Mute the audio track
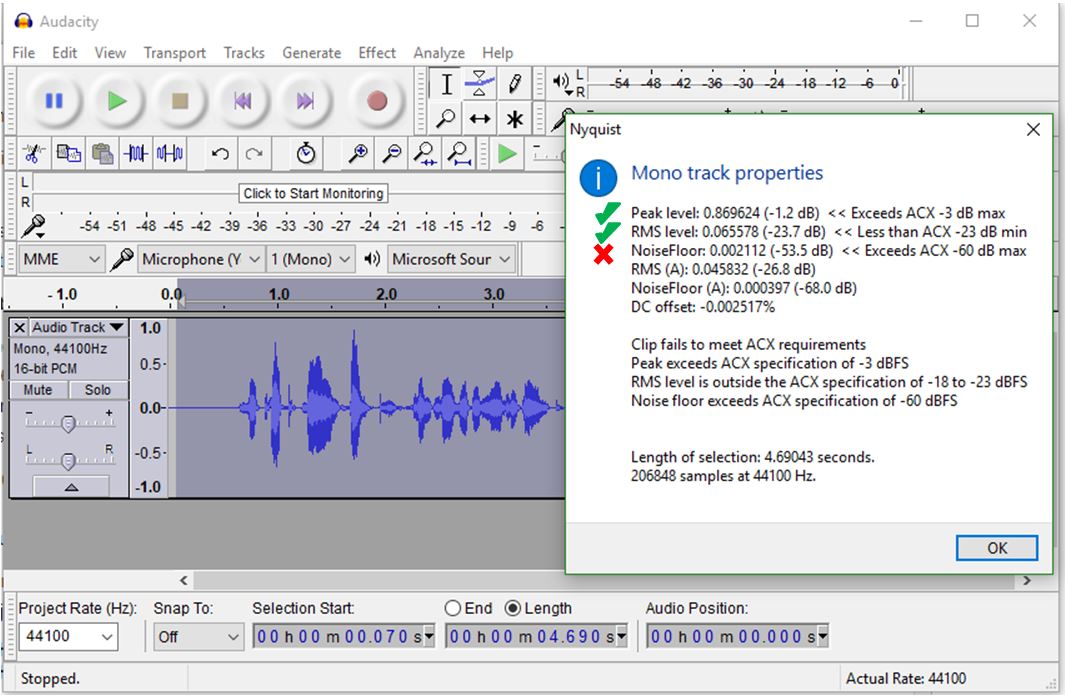The width and height of the screenshot is (1065, 696). coord(38,389)
